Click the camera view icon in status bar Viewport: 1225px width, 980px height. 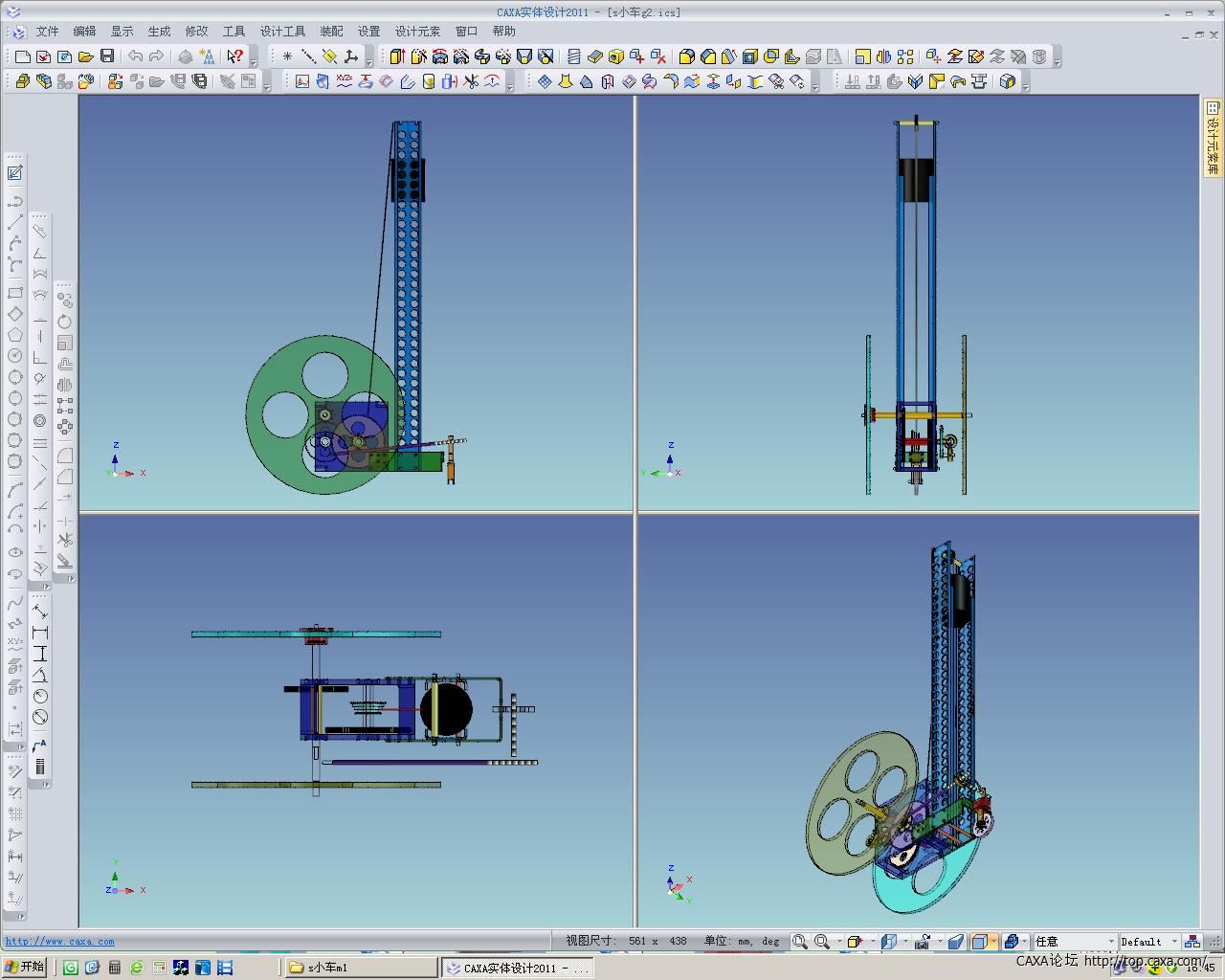click(922, 942)
